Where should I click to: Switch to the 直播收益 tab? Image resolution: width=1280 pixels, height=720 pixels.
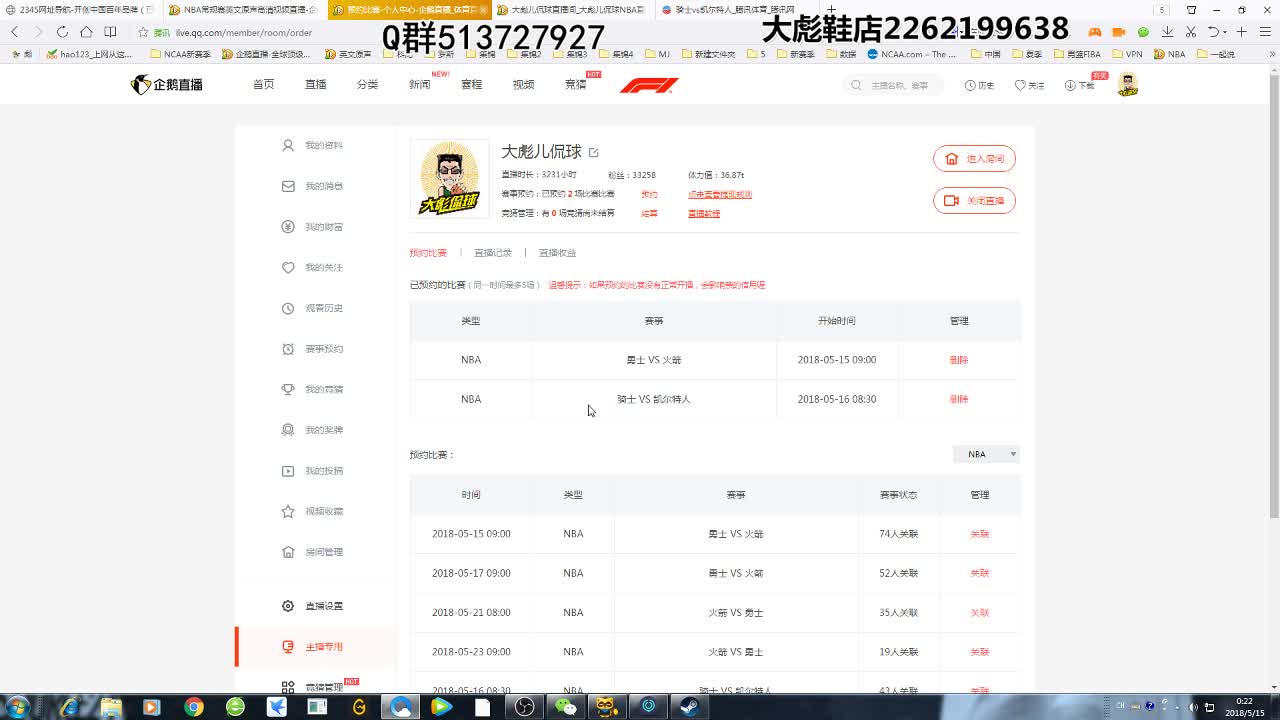coord(557,253)
